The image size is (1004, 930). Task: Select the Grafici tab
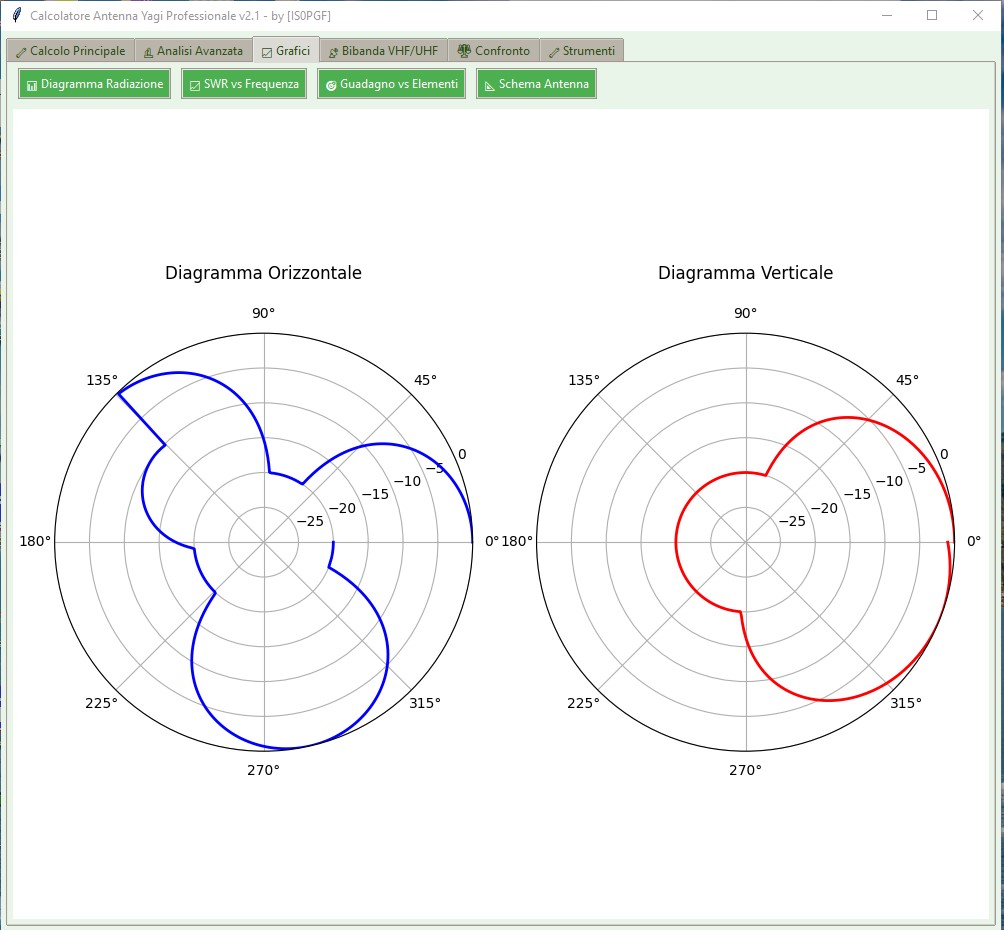(x=286, y=50)
